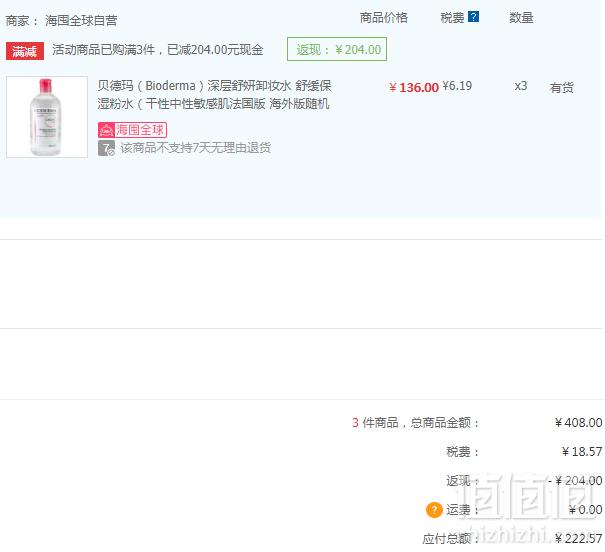605x552 pixels.
Task: Click the 应付总额 label
Action: pyautogui.click(x=450, y=539)
